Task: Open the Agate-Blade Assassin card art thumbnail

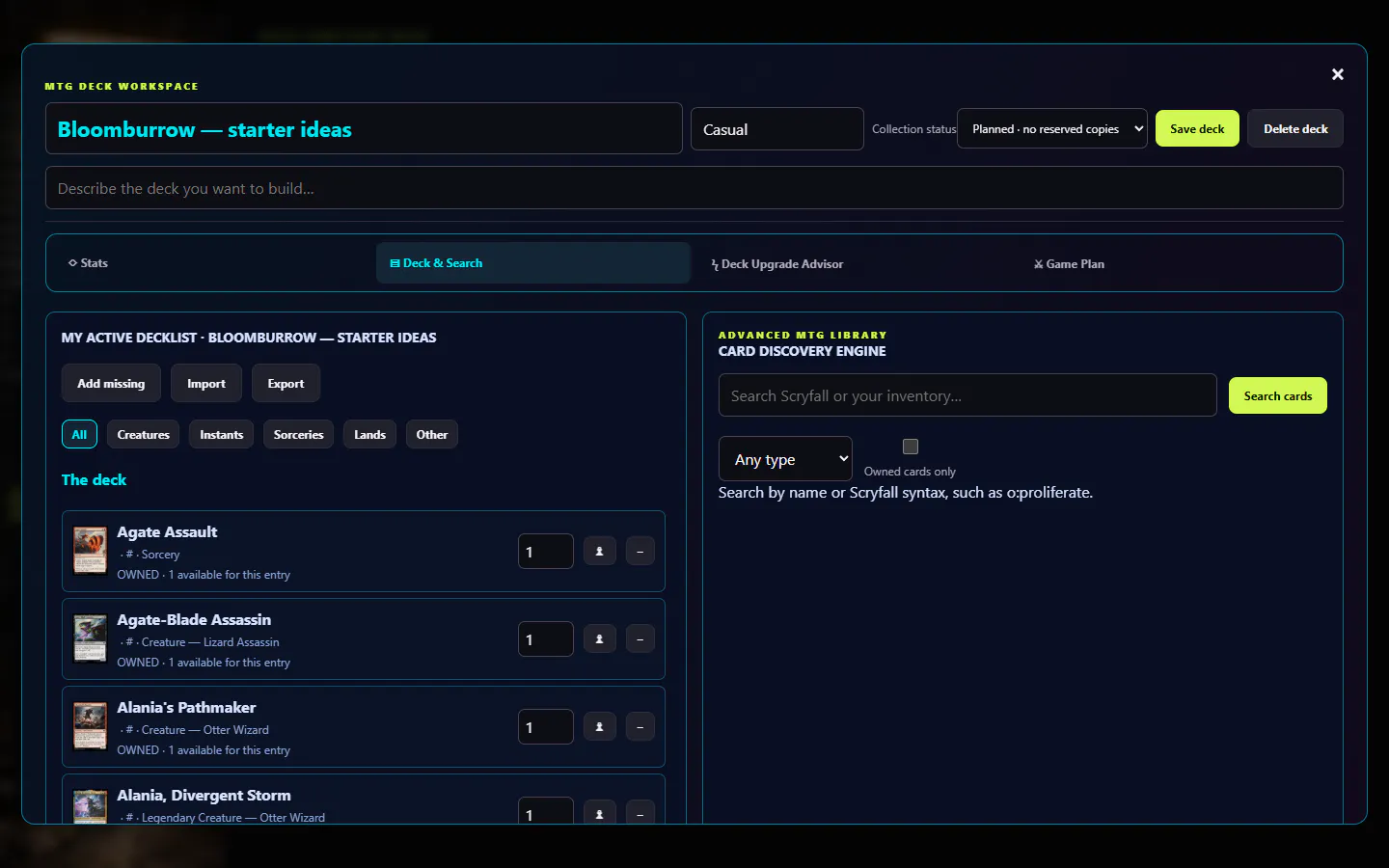Action: click(91, 638)
